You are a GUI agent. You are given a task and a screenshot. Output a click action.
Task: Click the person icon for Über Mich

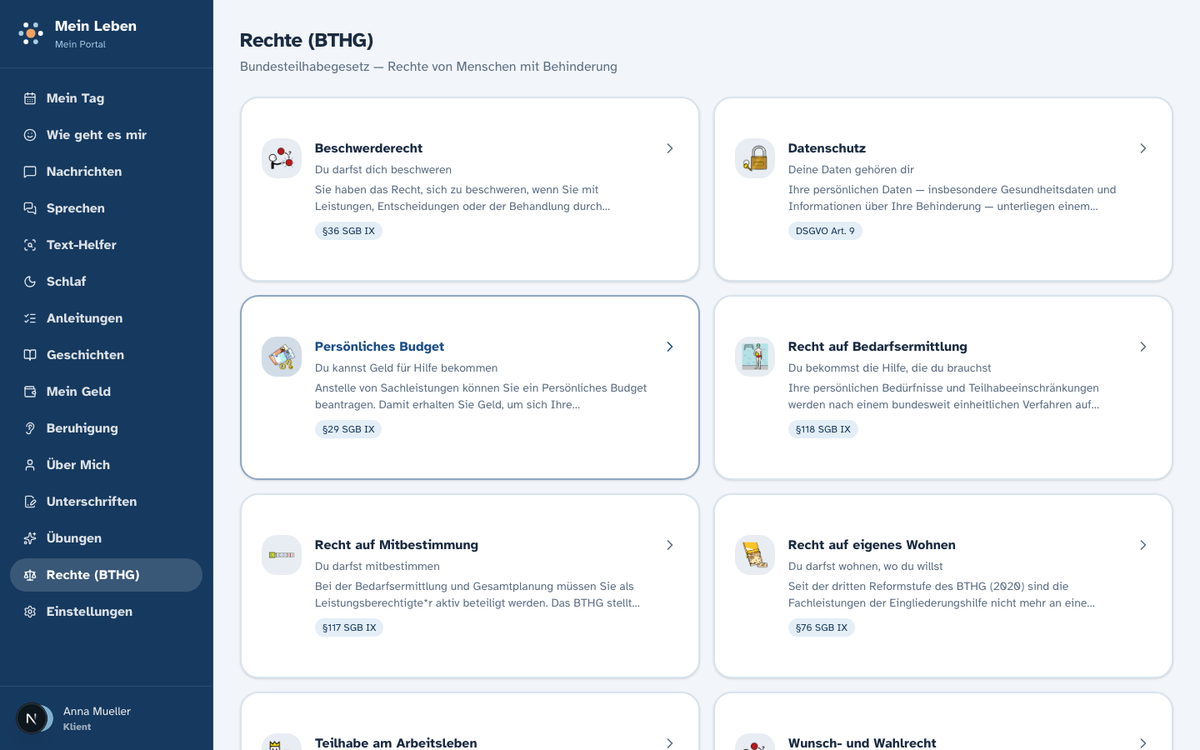coord(30,465)
